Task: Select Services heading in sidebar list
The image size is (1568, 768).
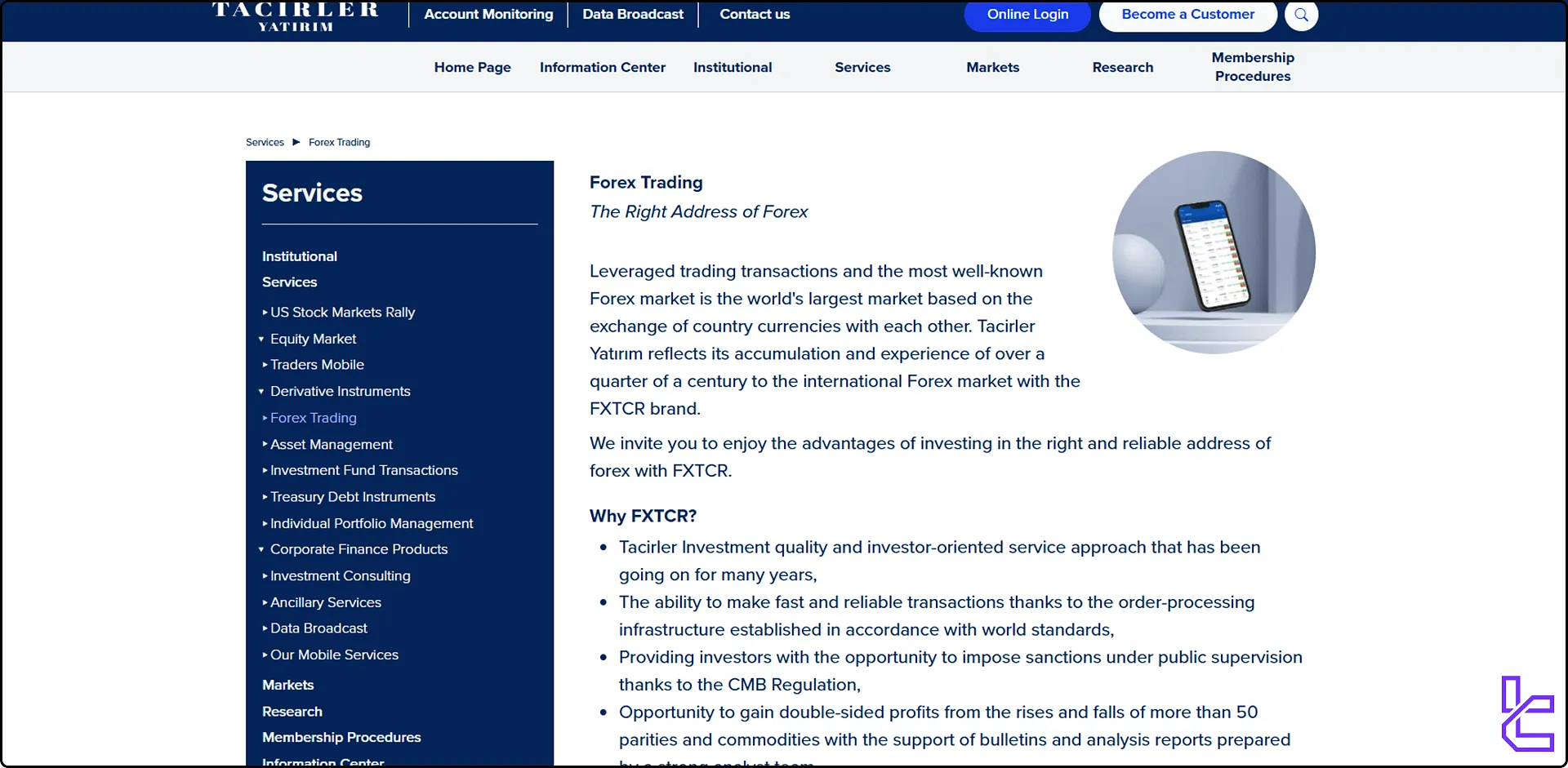Action: (x=289, y=282)
